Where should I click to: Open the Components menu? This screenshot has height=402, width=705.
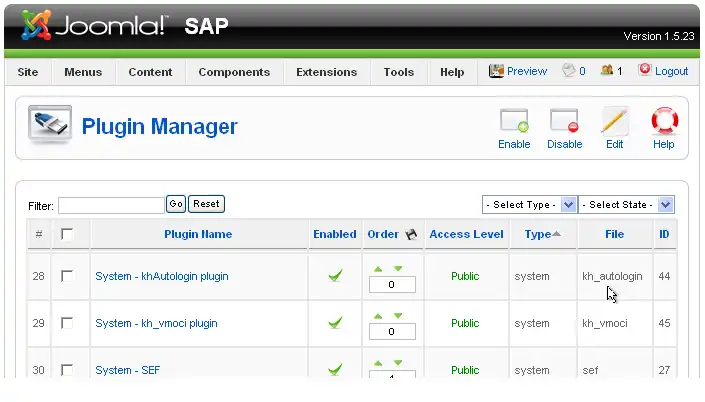point(234,72)
